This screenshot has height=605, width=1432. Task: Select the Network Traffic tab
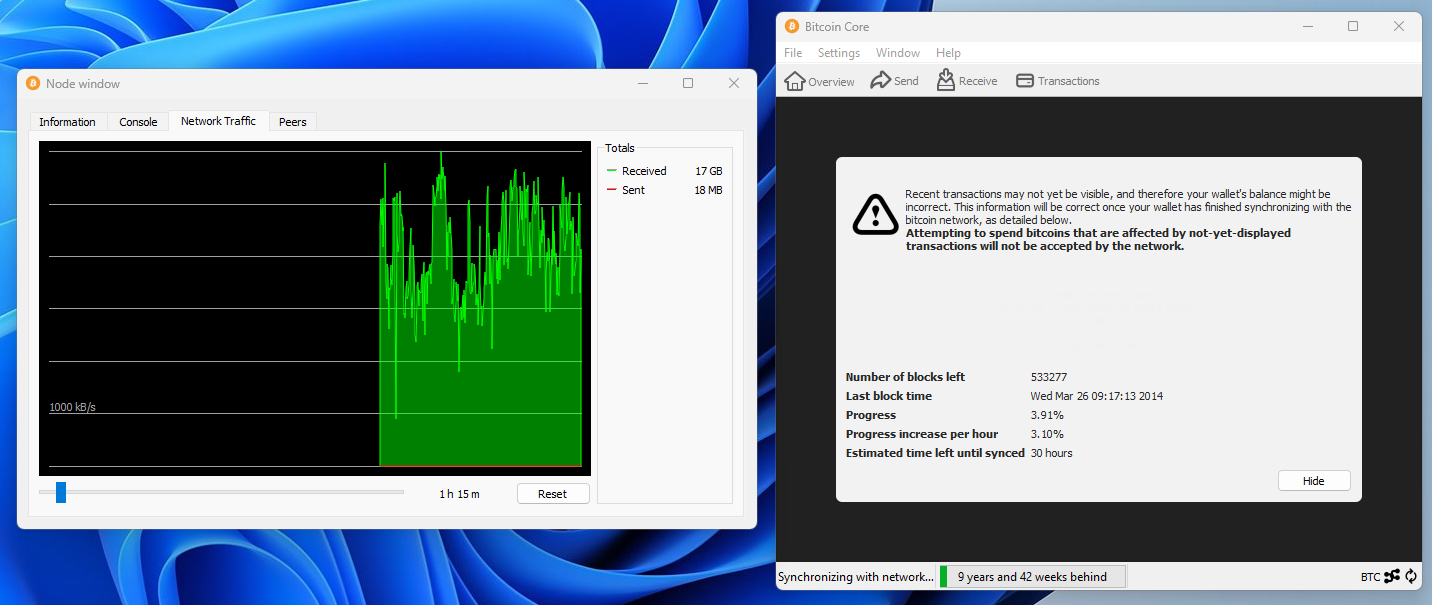click(x=218, y=121)
